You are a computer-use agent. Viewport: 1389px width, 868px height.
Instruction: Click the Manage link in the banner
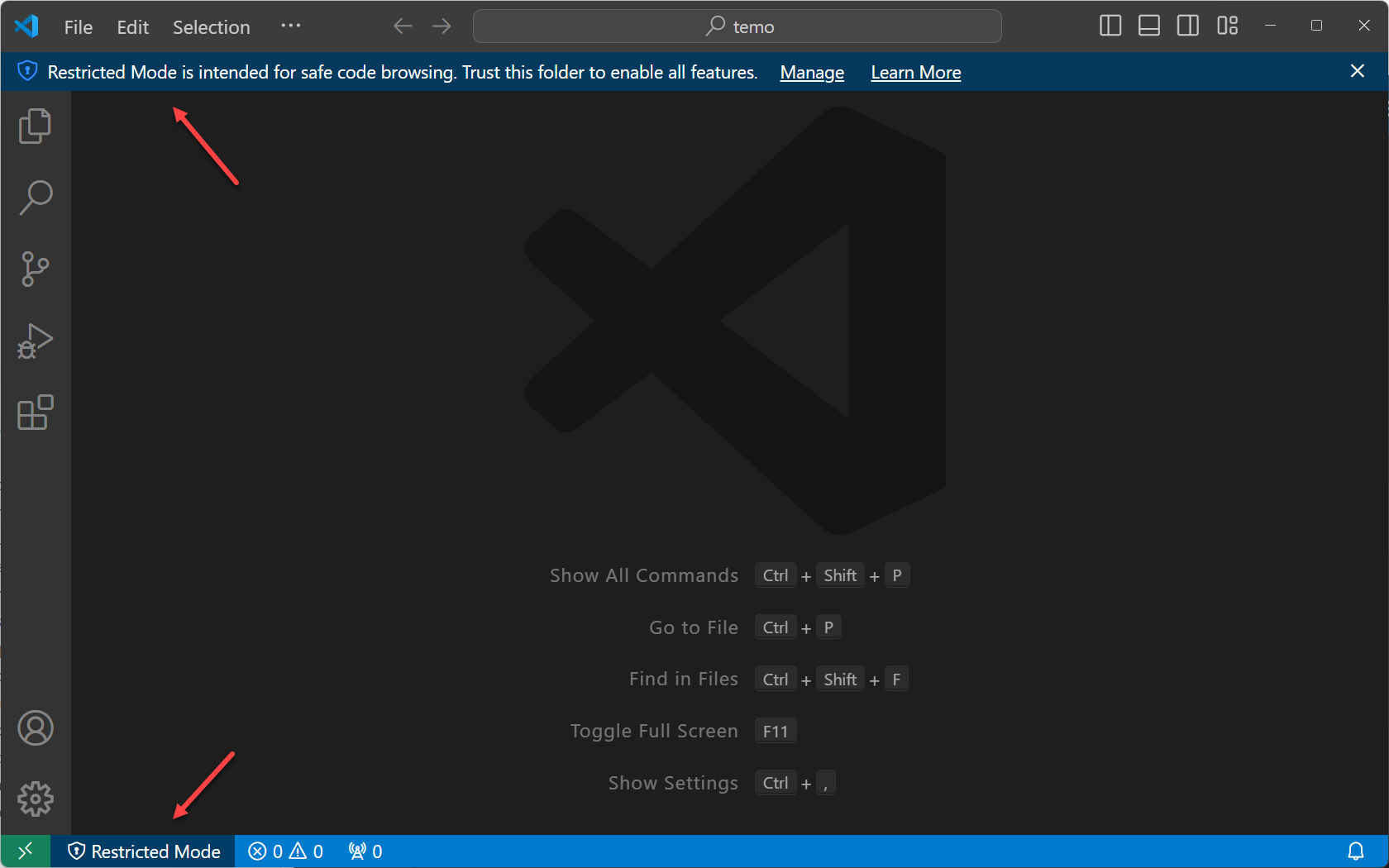point(811,72)
